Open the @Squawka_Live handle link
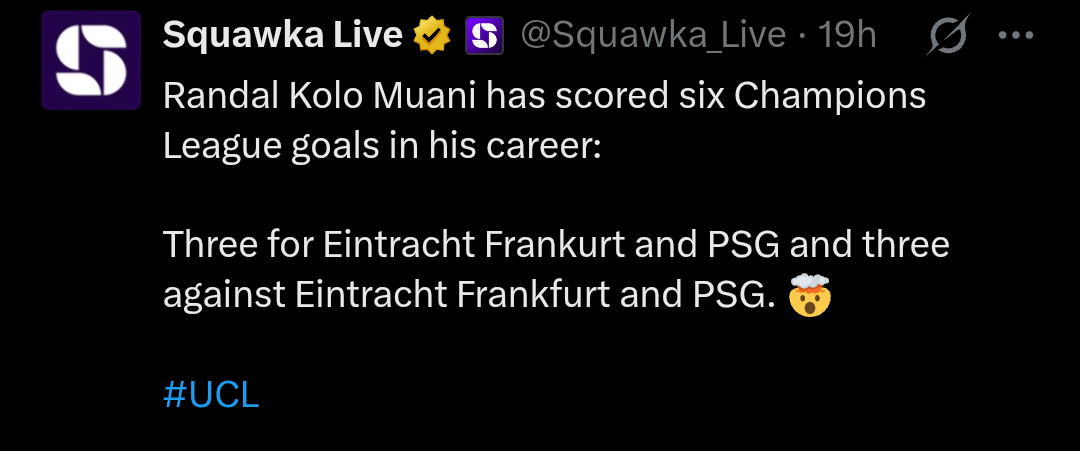Screen dimensions: 1080x451 (x=653, y=37)
